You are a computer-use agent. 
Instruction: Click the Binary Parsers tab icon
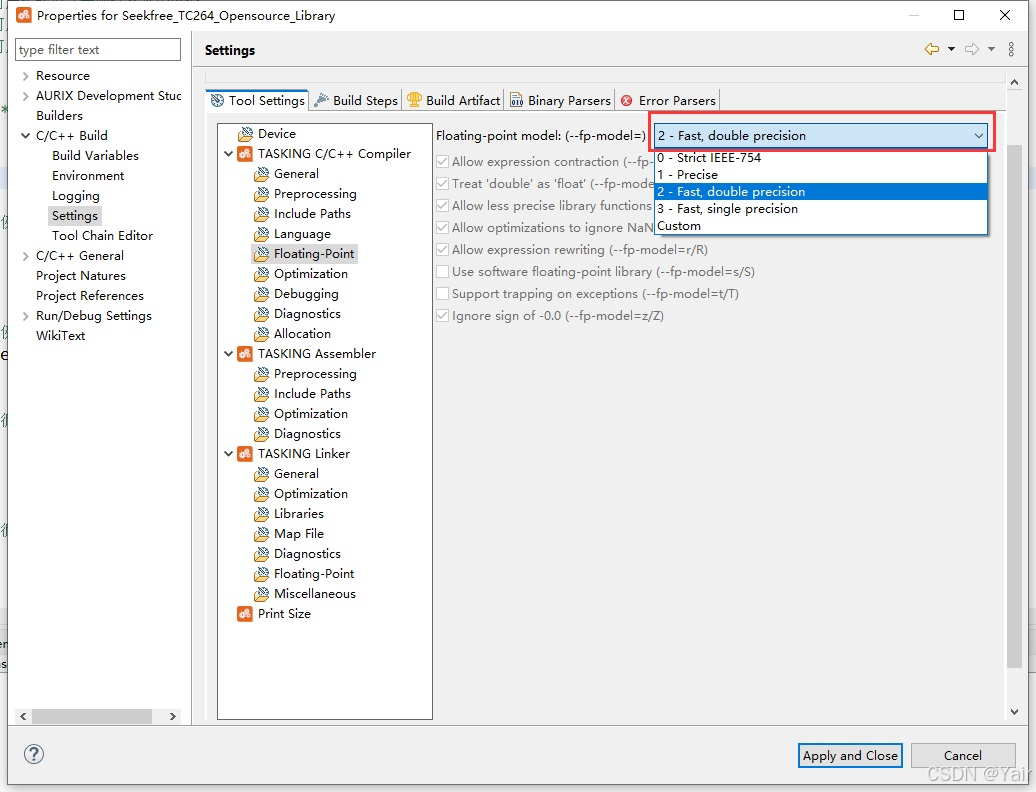516,100
